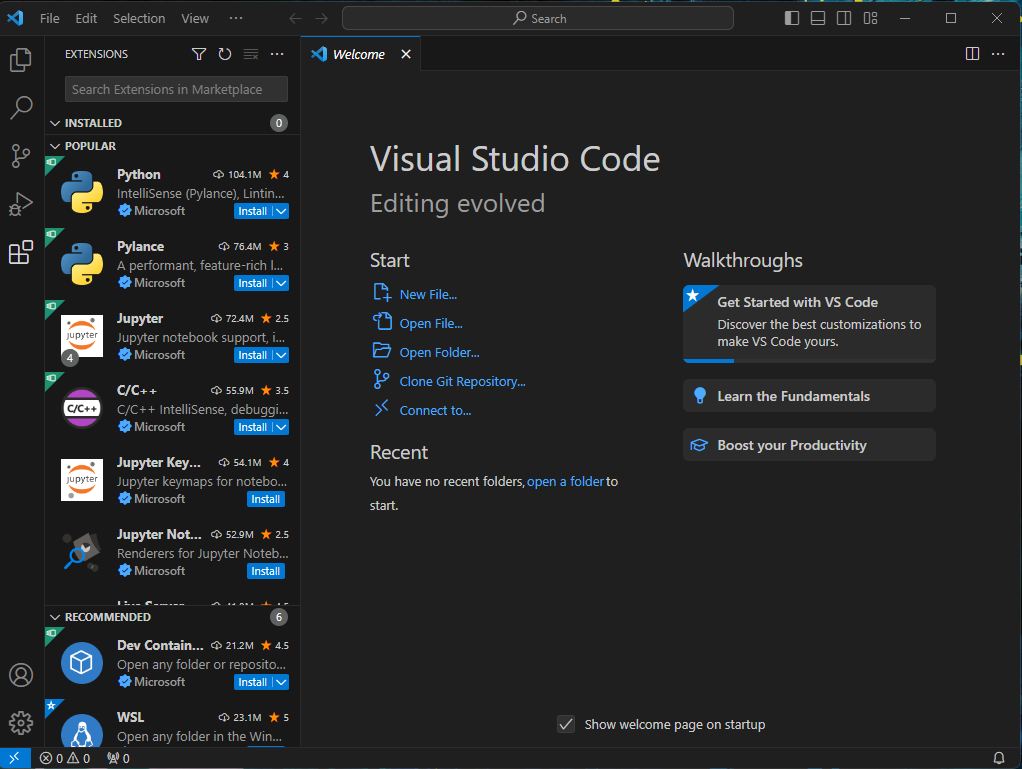Screen dimensions: 1022x769
Task: Split the editor right
Action: [972, 53]
